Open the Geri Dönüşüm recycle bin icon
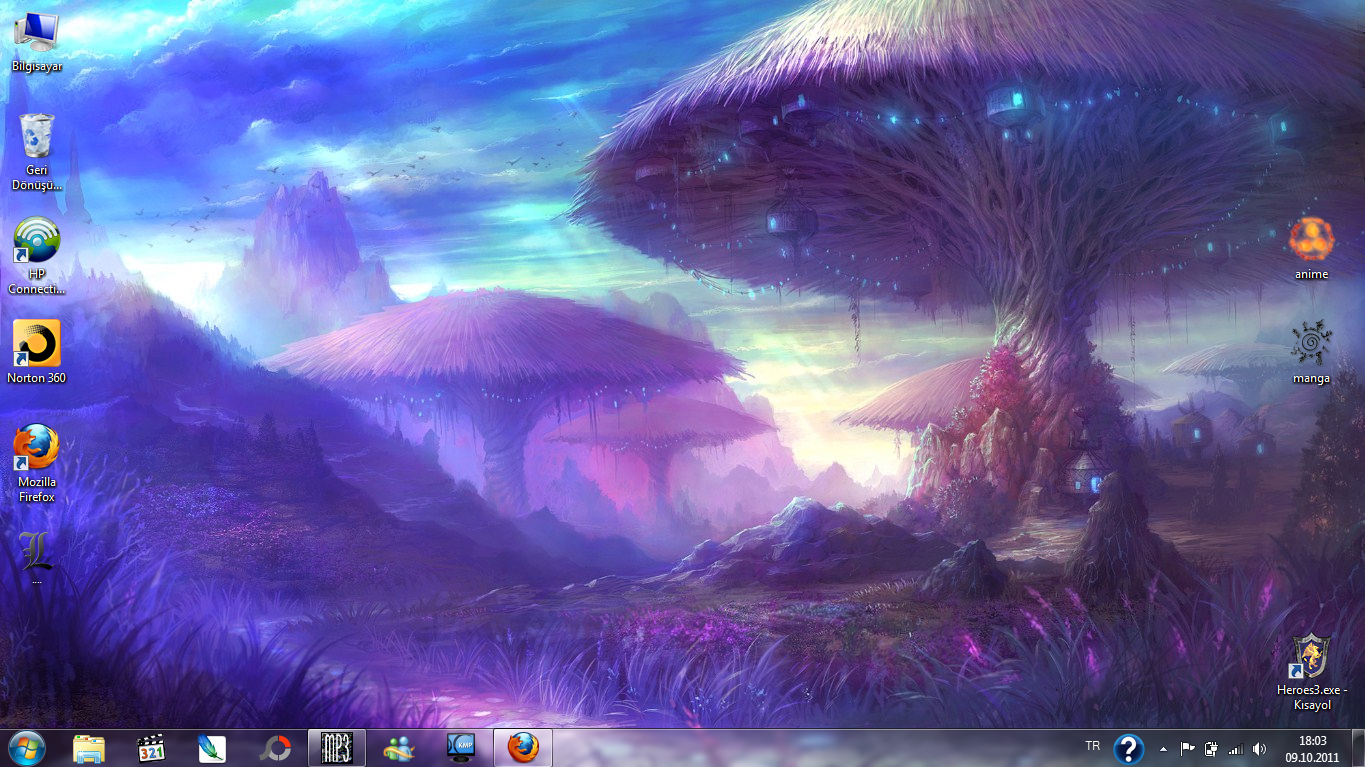This screenshot has width=1365, height=767. [x=36, y=152]
